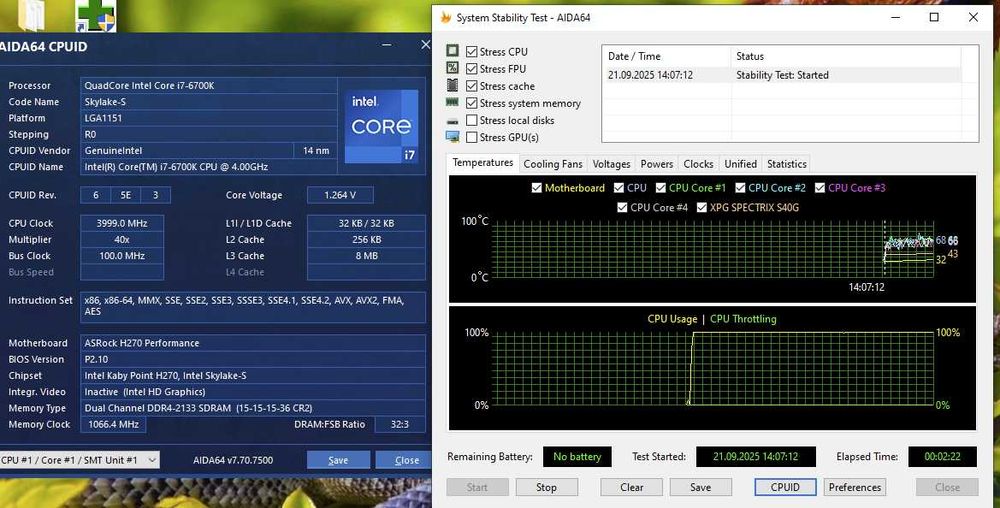
Task: Click the Test Started timestamp field
Action: tap(756, 456)
